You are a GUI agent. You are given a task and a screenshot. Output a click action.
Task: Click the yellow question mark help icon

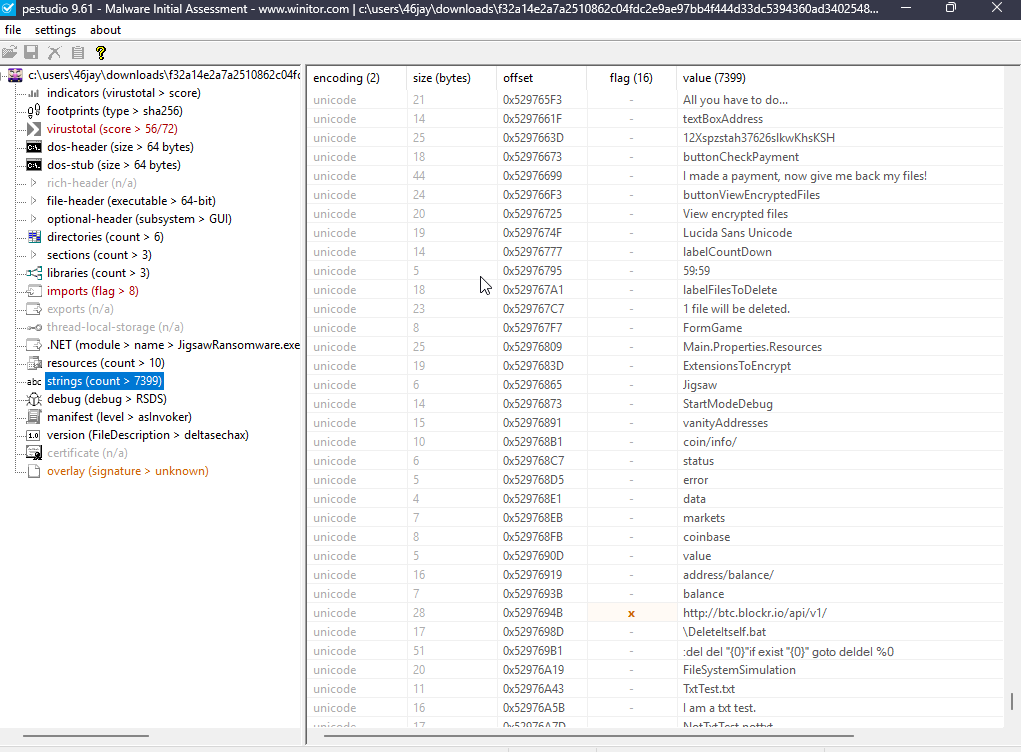point(100,53)
